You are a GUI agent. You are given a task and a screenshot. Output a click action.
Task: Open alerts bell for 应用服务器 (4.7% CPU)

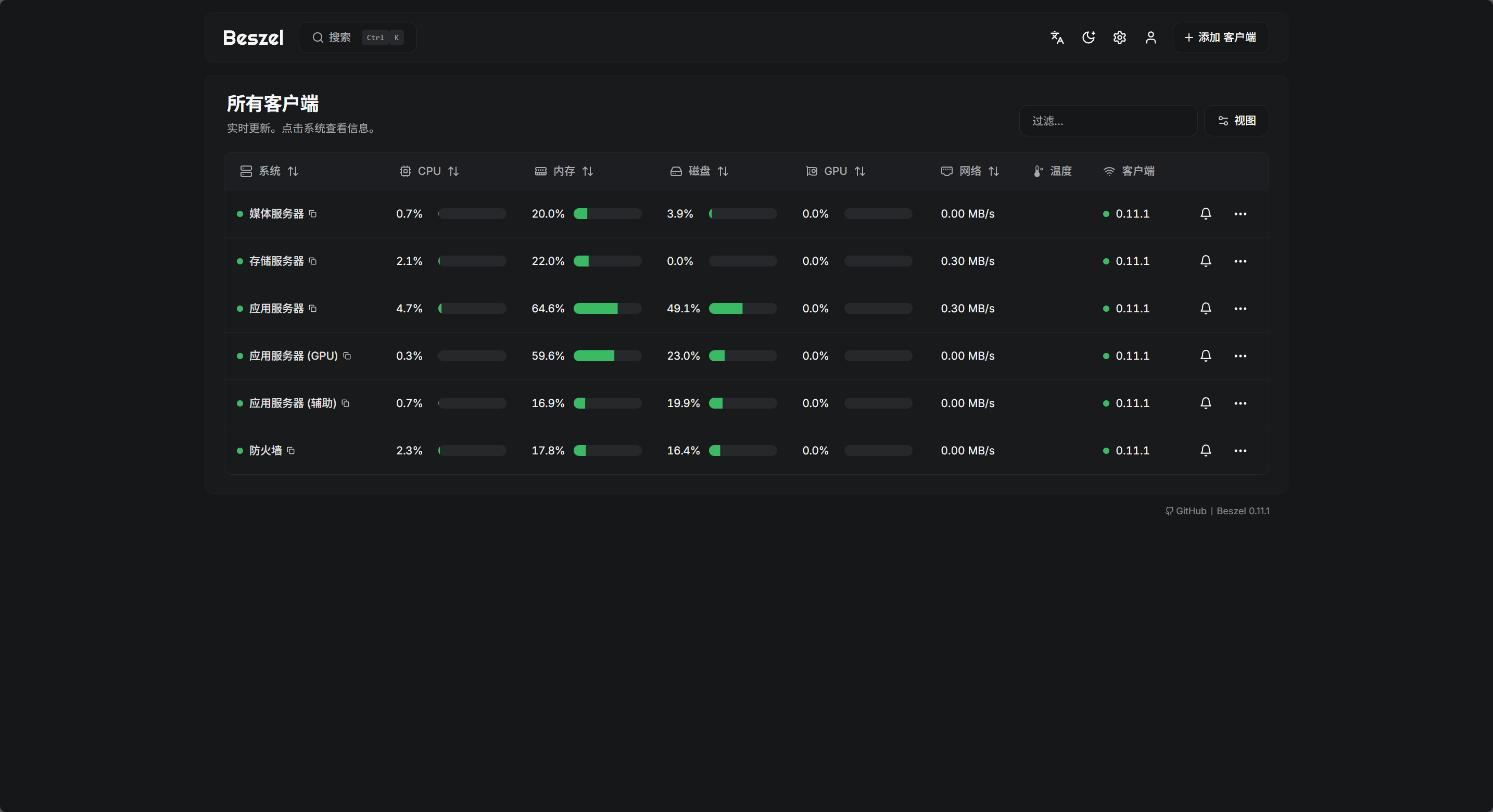pos(1206,309)
